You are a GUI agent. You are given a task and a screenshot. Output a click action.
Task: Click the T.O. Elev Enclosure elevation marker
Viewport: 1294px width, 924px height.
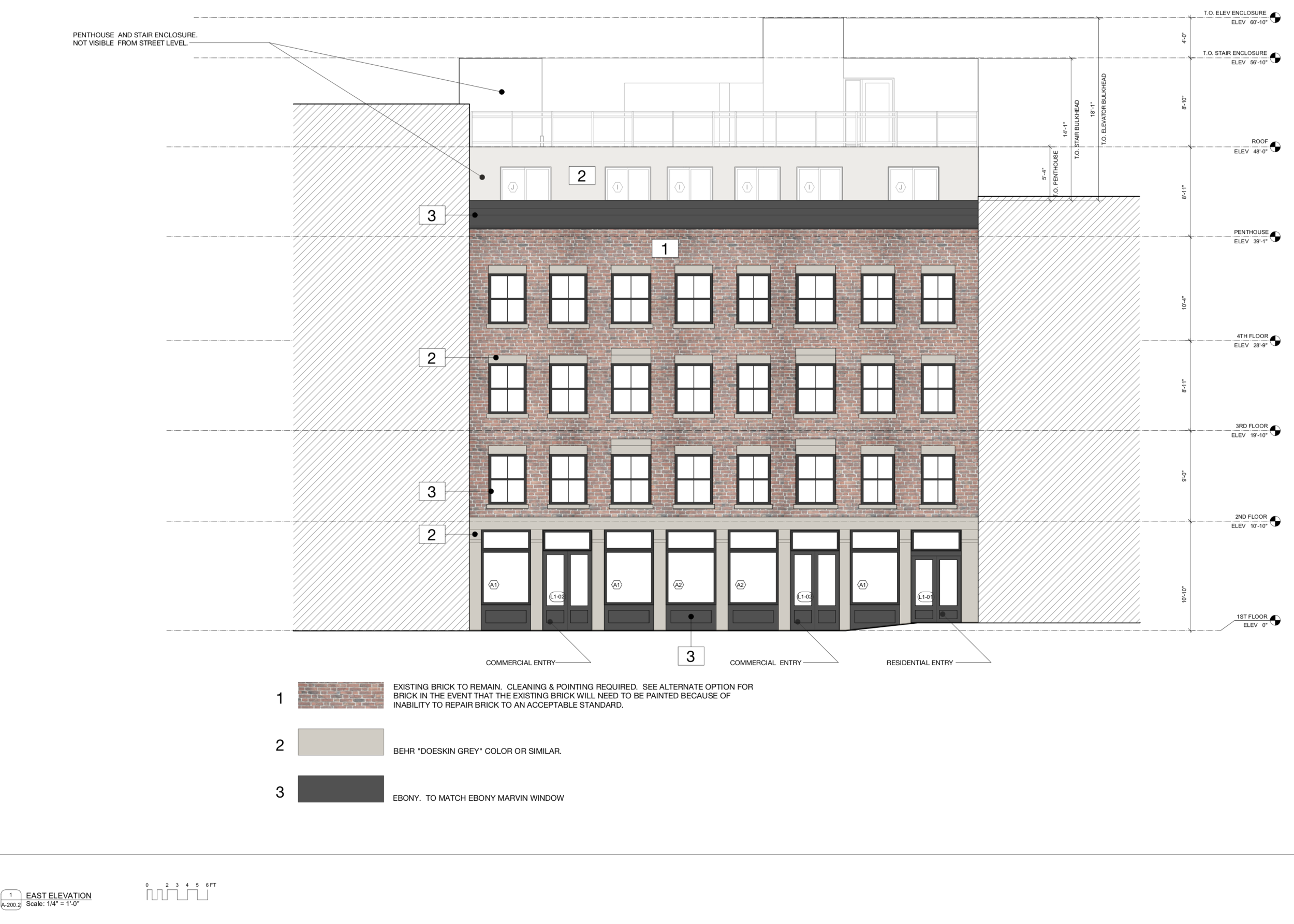1275,18
